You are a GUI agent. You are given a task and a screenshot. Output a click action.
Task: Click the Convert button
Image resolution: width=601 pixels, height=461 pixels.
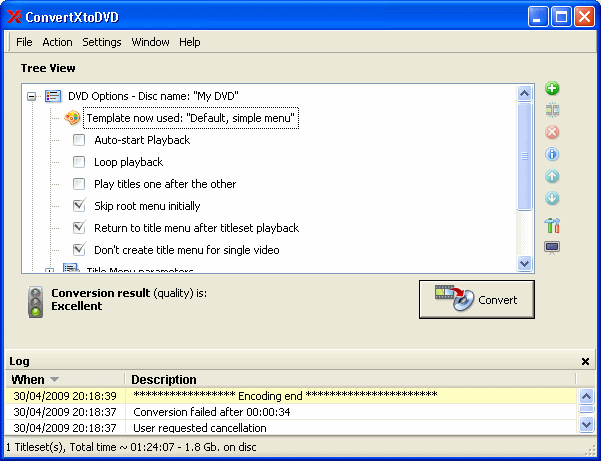(x=476, y=299)
